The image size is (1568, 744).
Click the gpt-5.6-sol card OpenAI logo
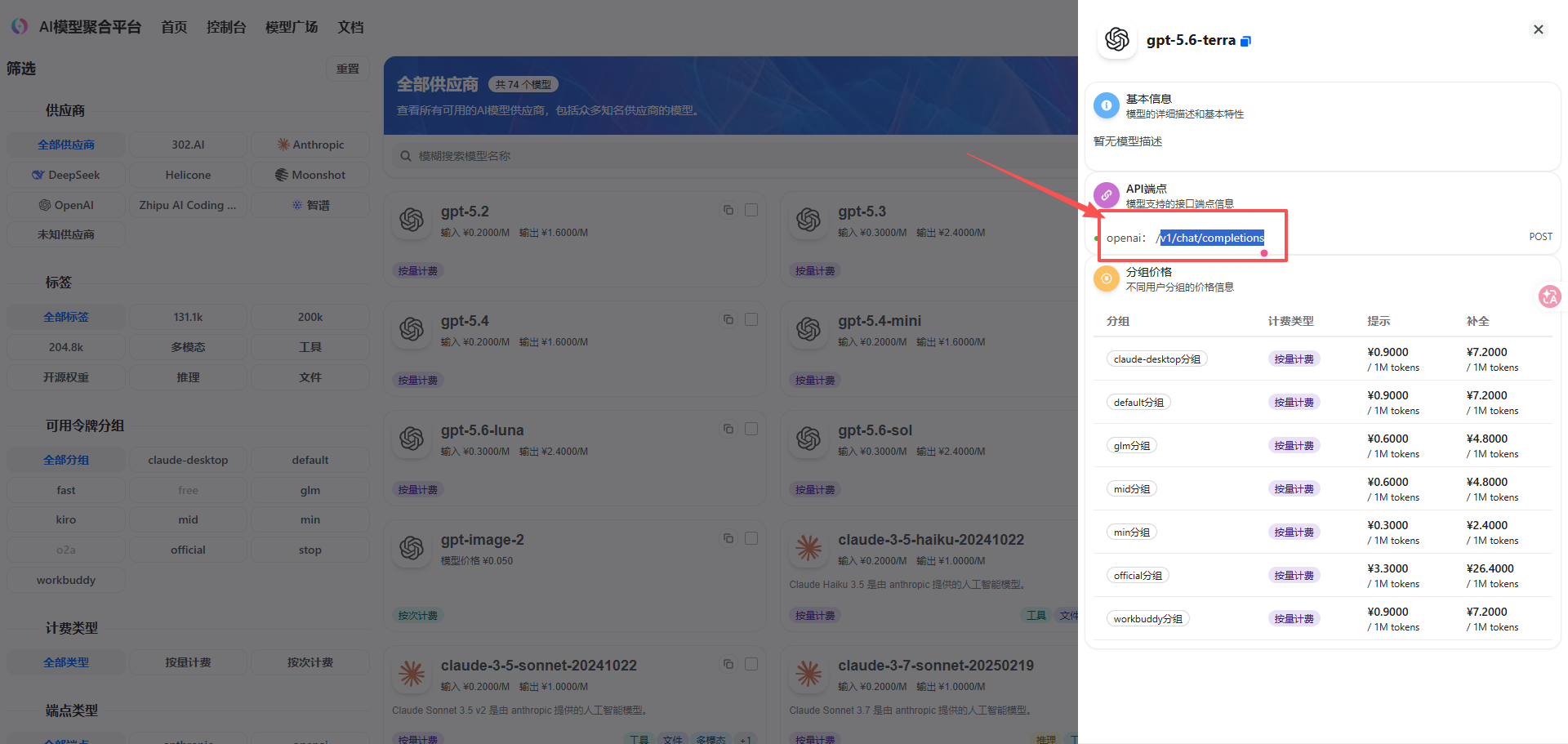click(808, 439)
